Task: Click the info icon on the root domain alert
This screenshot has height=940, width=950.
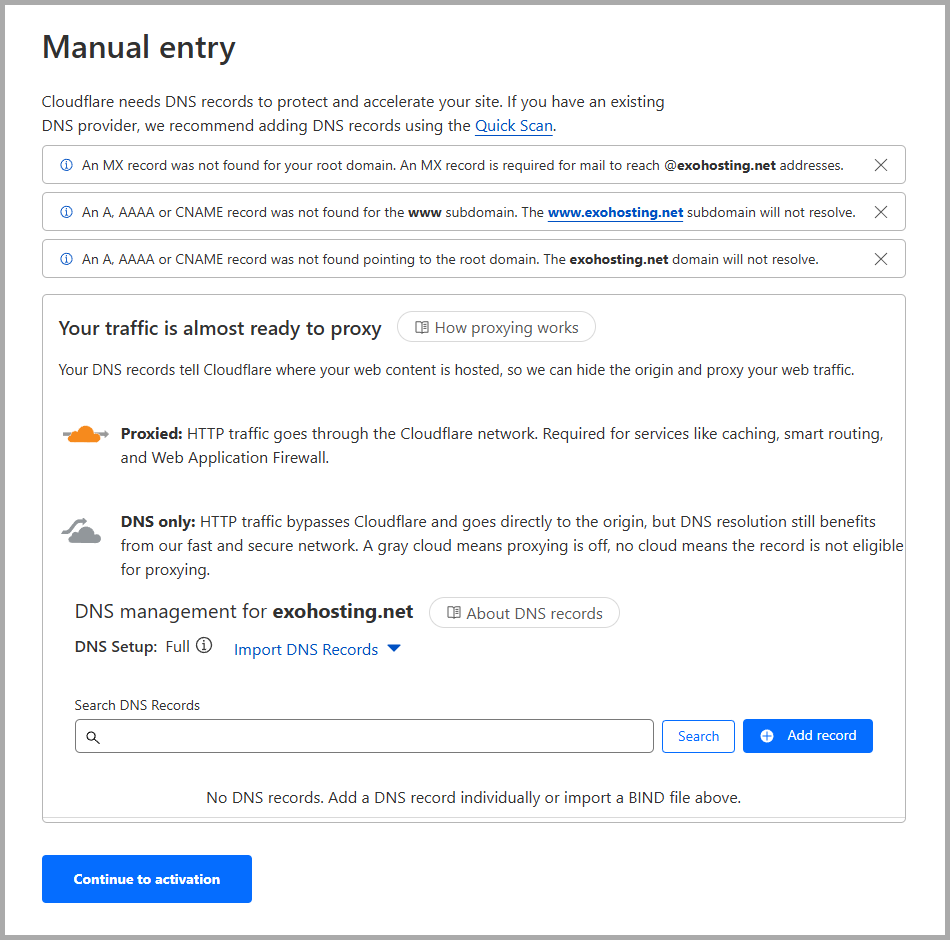Action: 67,258
